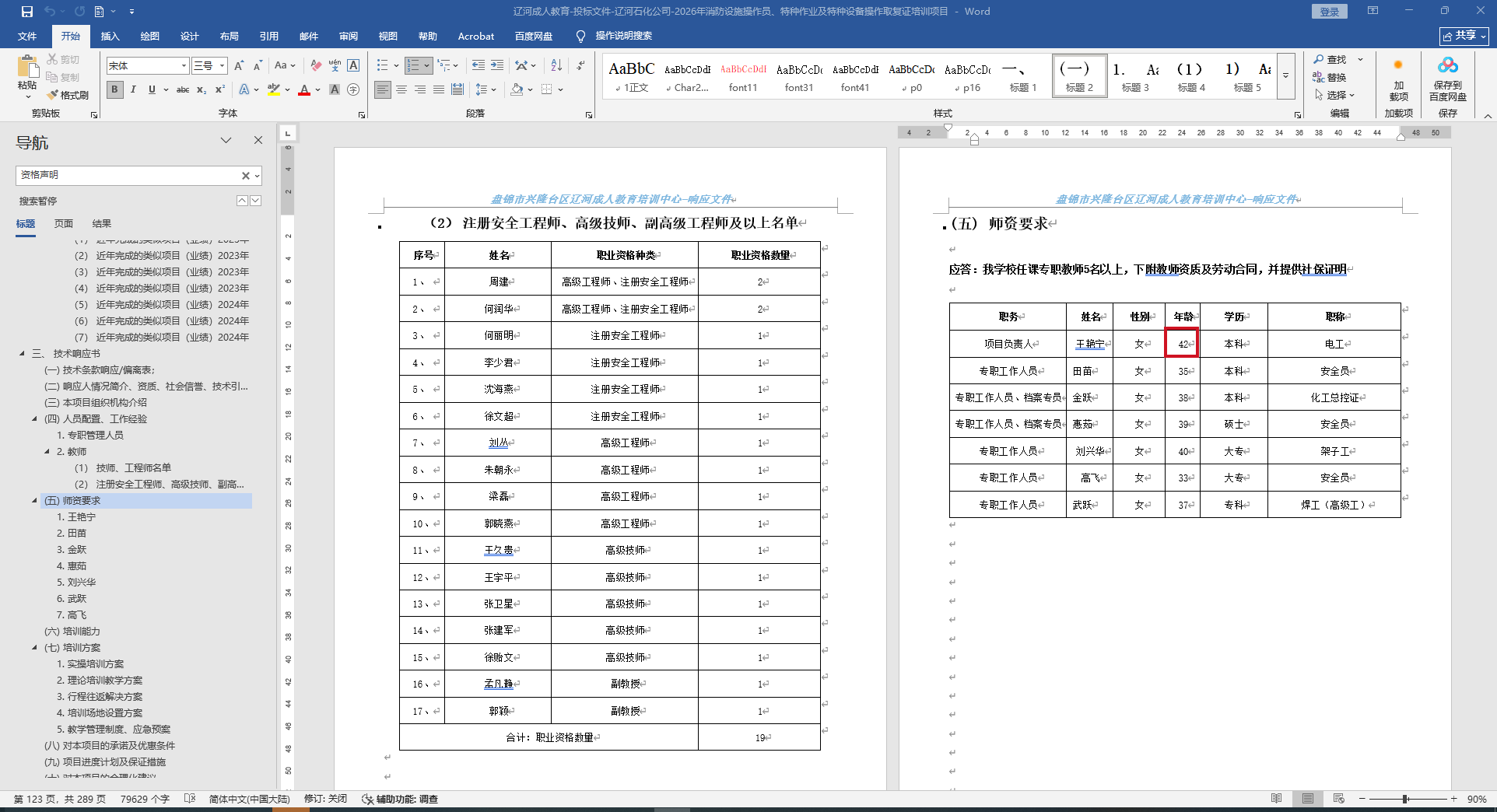Click the 共享 share button
This screenshot has width=1497, height=812.
pyautogui.click(x=1464, y=36)
